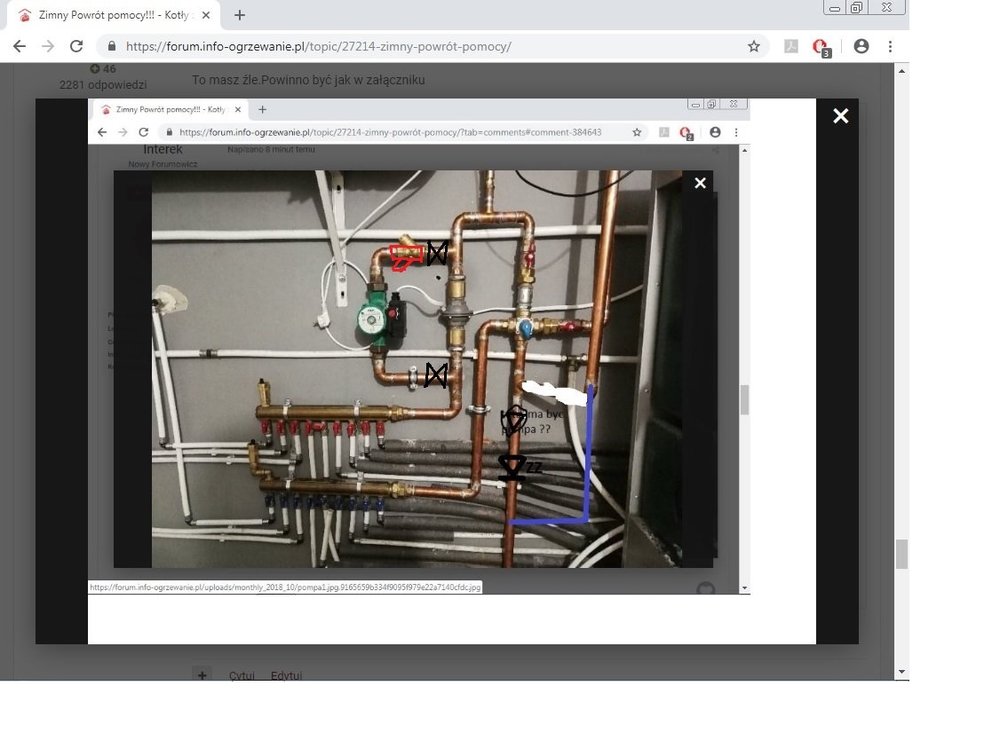Reload the forum page
This screenshot has height=749, width=1000.
pos(76,46)
